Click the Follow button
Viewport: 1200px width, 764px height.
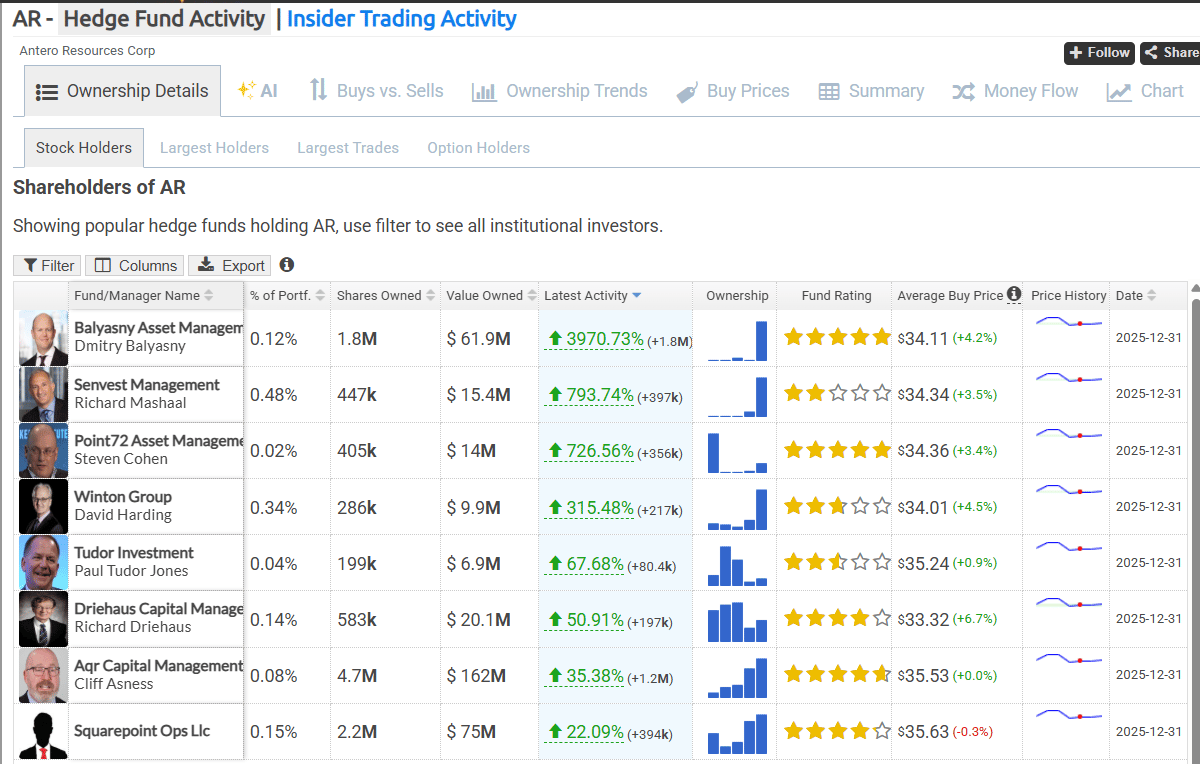pyautogui.click(x=1098, y=53)
